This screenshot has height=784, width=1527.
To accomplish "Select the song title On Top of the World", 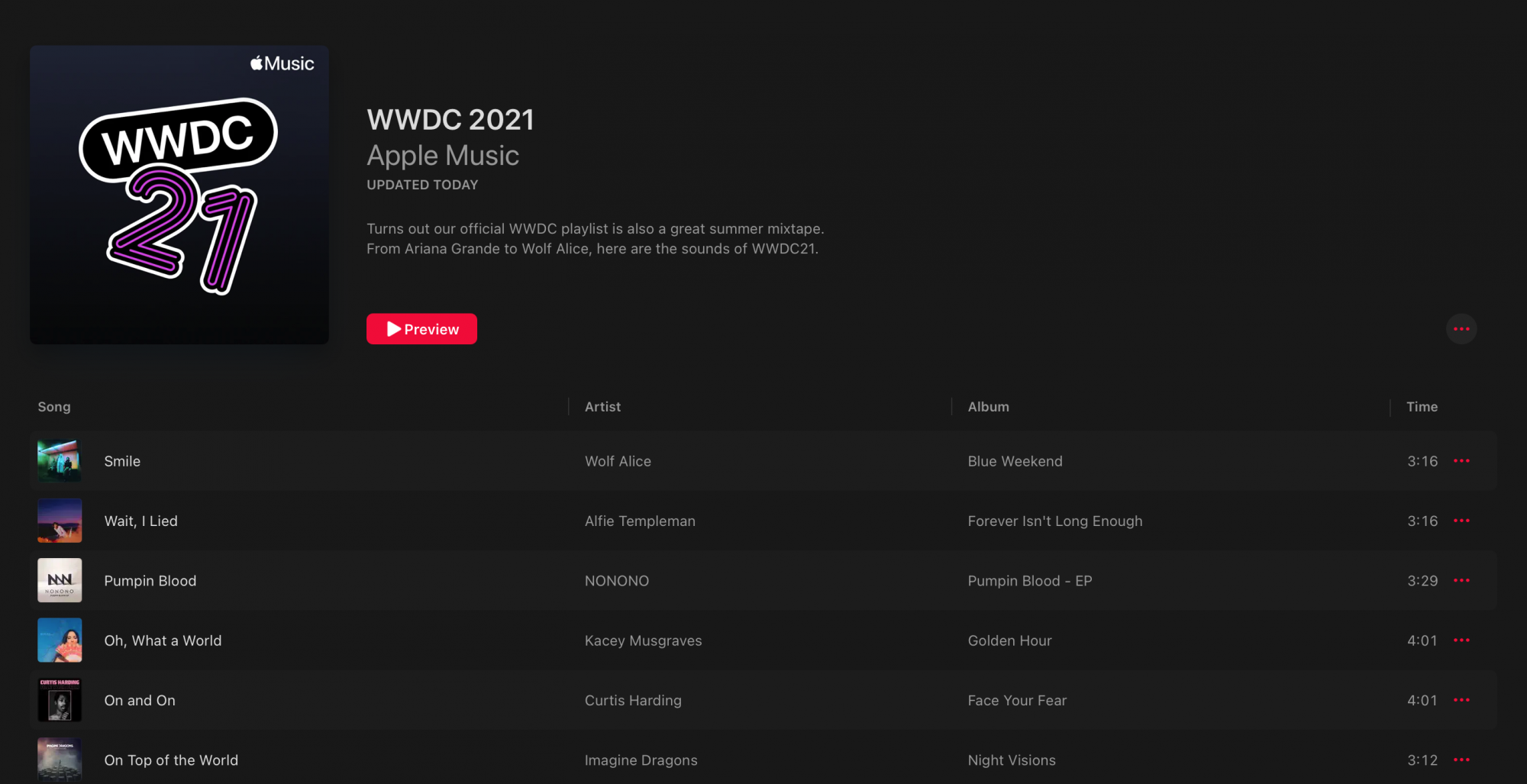I will [x=171, y=760].
